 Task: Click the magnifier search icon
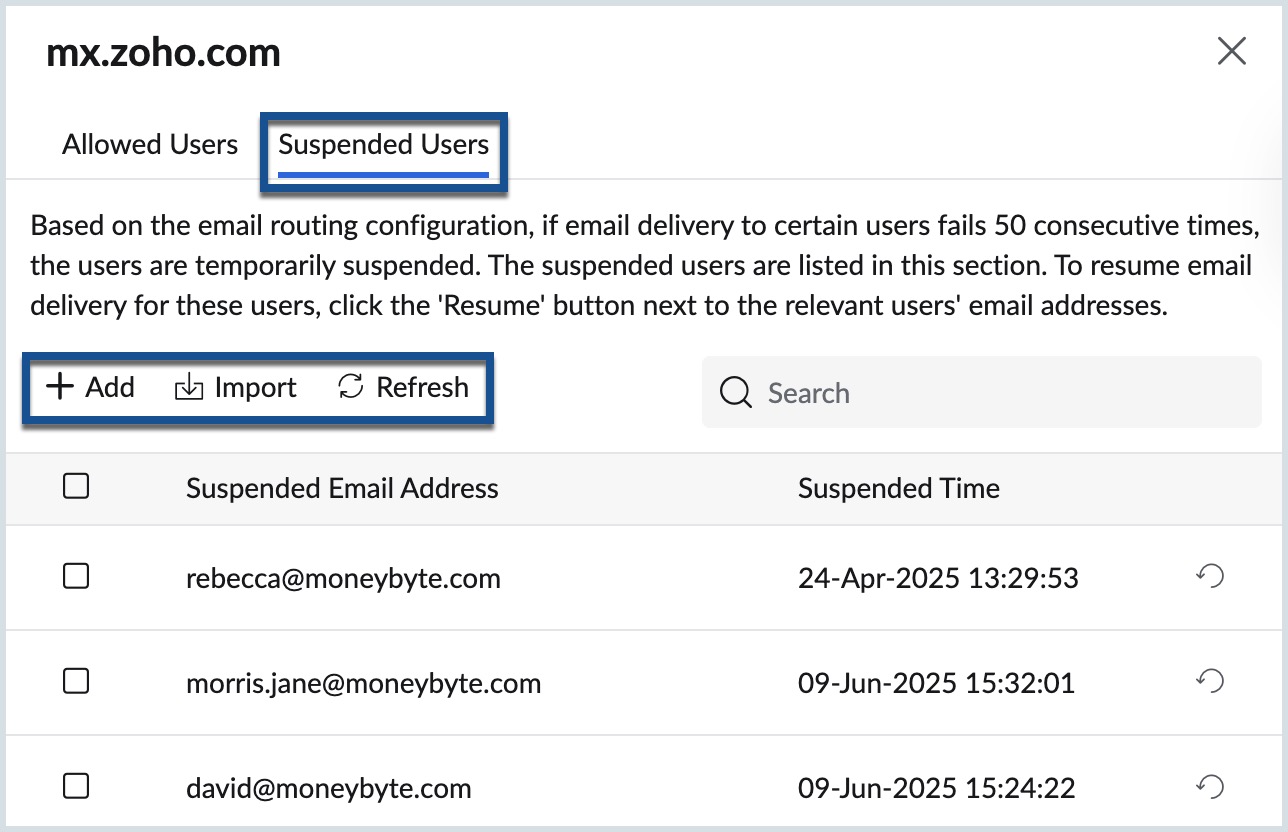736,393
